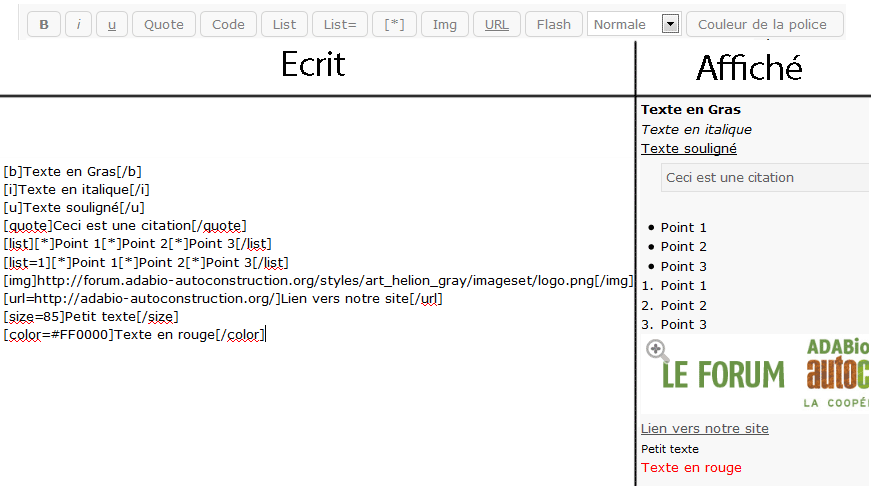
Task: Click the [quote] citation line in editor
Action: pos(125,226)
